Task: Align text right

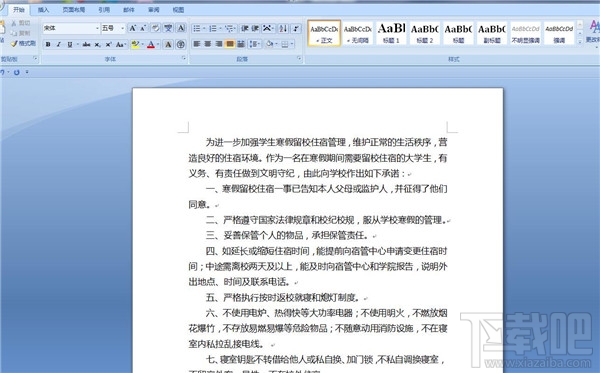Action: pos(219,44)
